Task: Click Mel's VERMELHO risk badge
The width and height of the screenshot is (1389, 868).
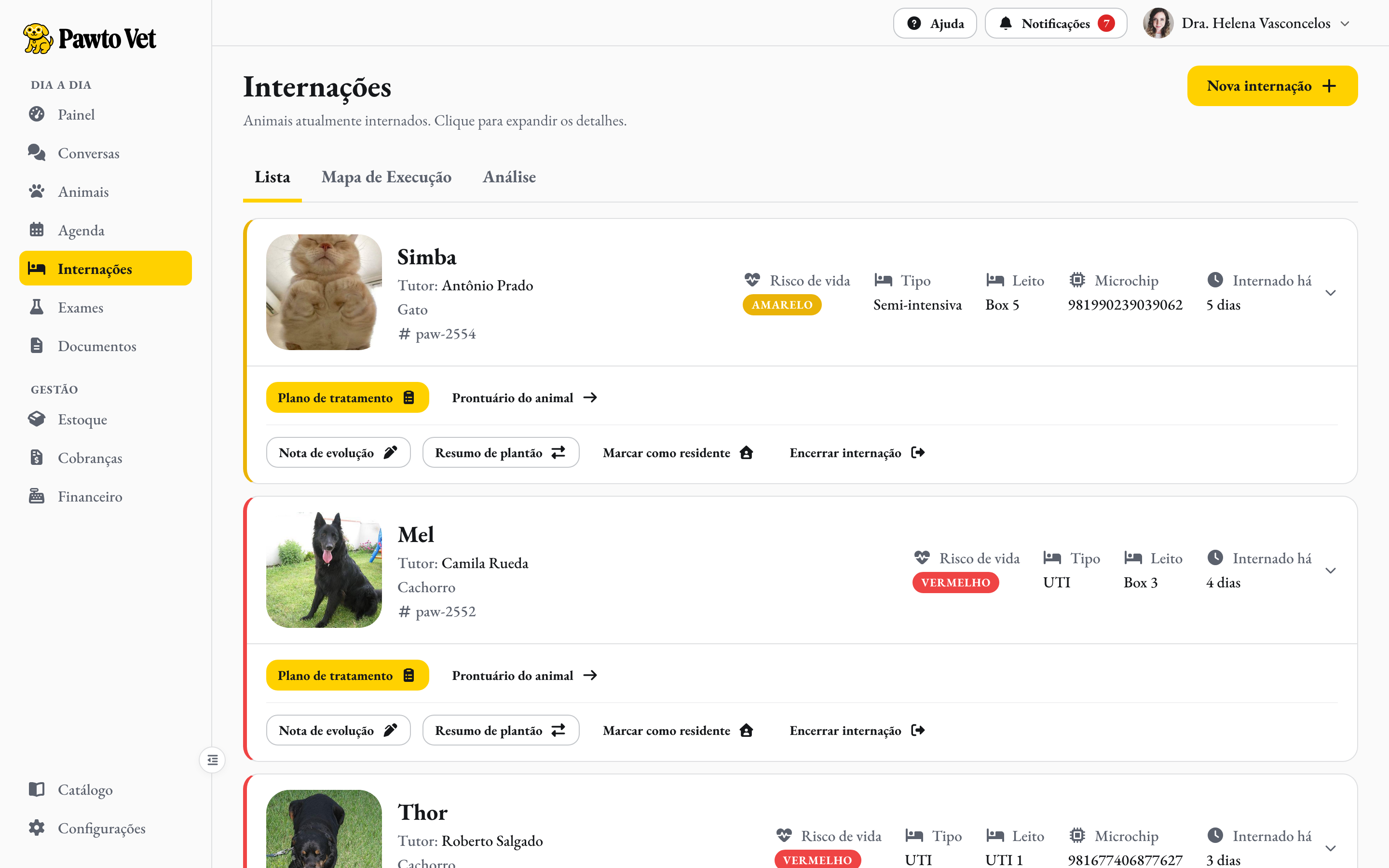Action: [955, 583]
